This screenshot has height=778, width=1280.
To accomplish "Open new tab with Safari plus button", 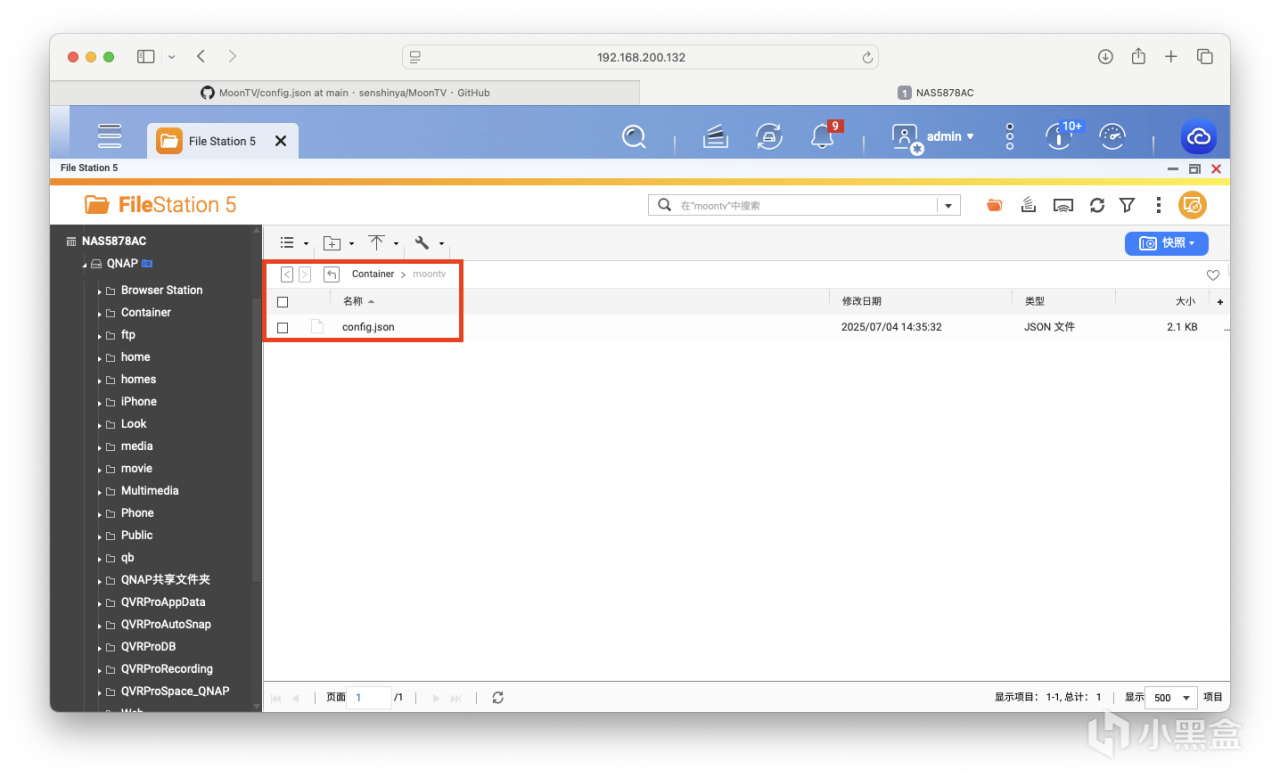I will [x=1171, y=57].
